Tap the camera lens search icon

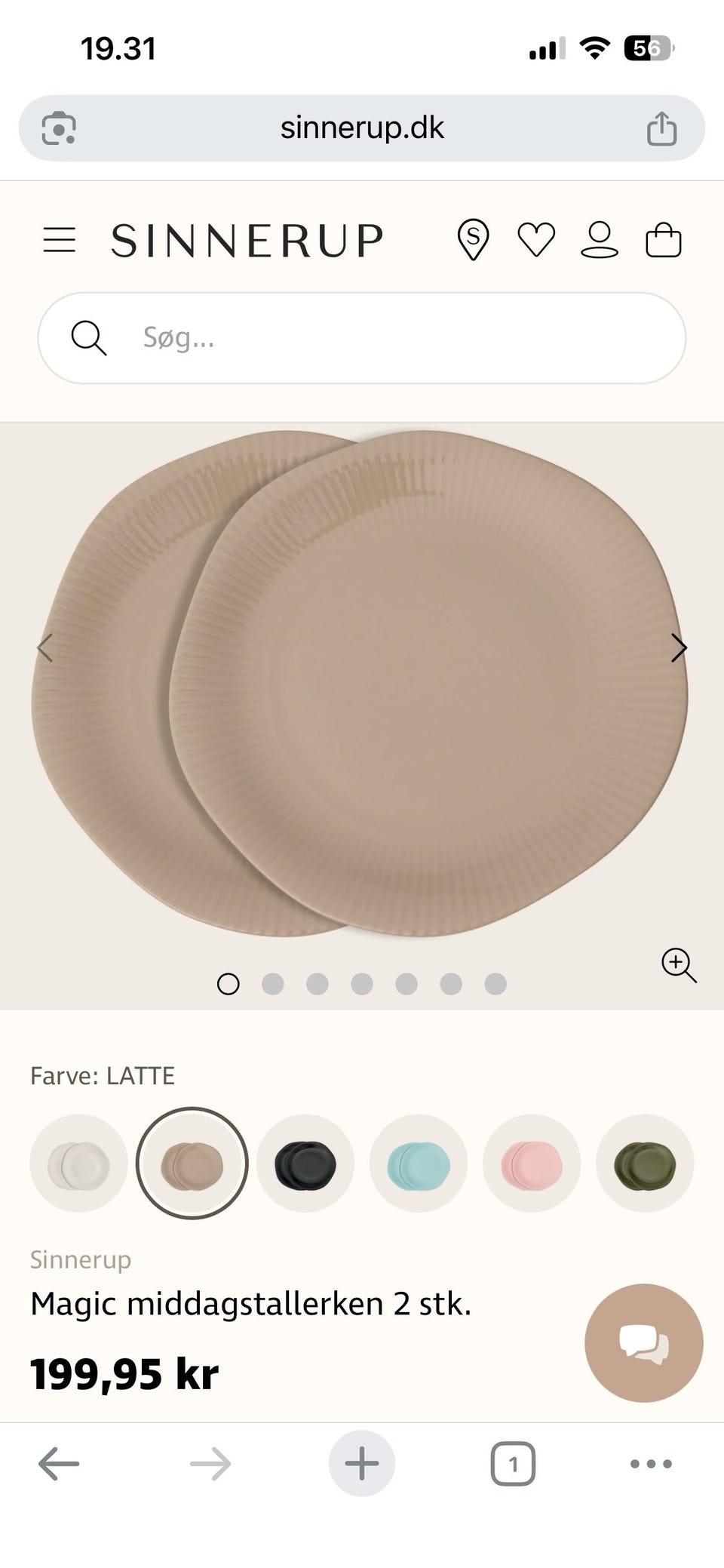[59, 128]
